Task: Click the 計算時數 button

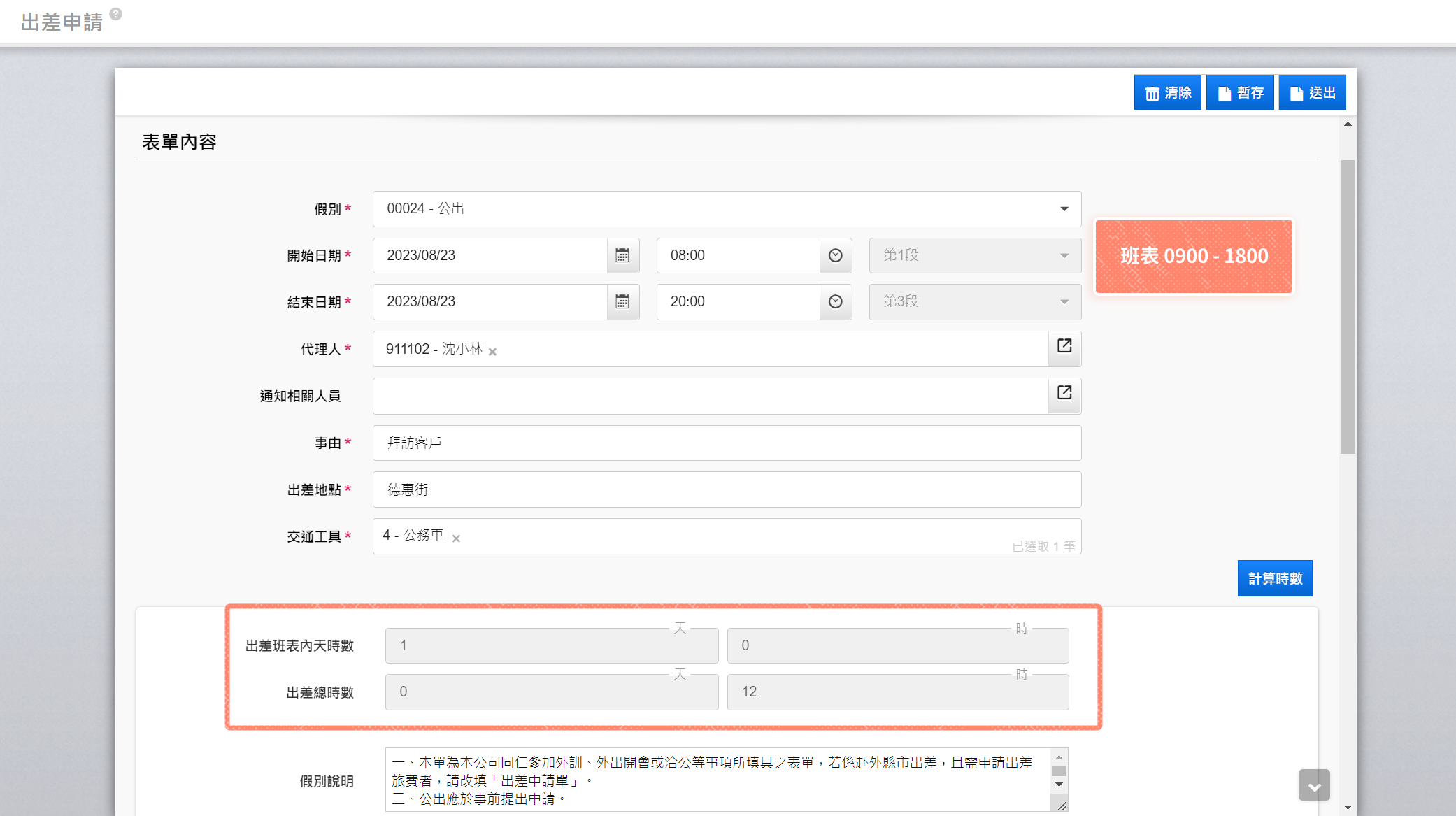Action: click(x=1274, y=579)
